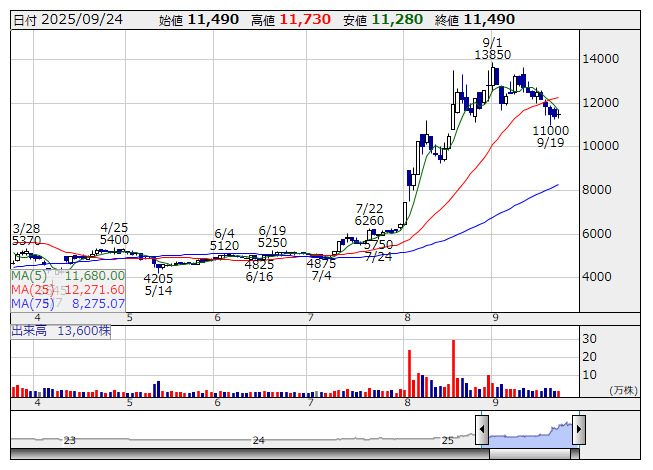Click the left range handle arrow in navigator
This screenshot has width=653, height=470.
482,430
